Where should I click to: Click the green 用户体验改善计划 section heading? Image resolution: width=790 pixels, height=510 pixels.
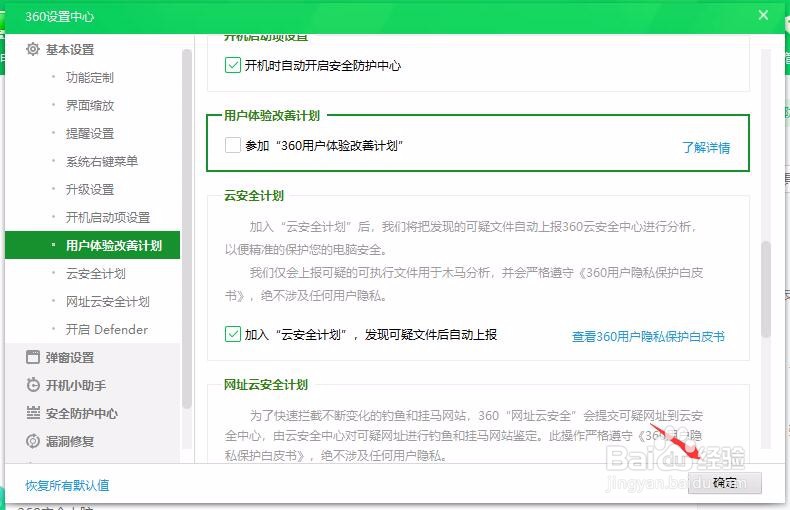(272, 115)
